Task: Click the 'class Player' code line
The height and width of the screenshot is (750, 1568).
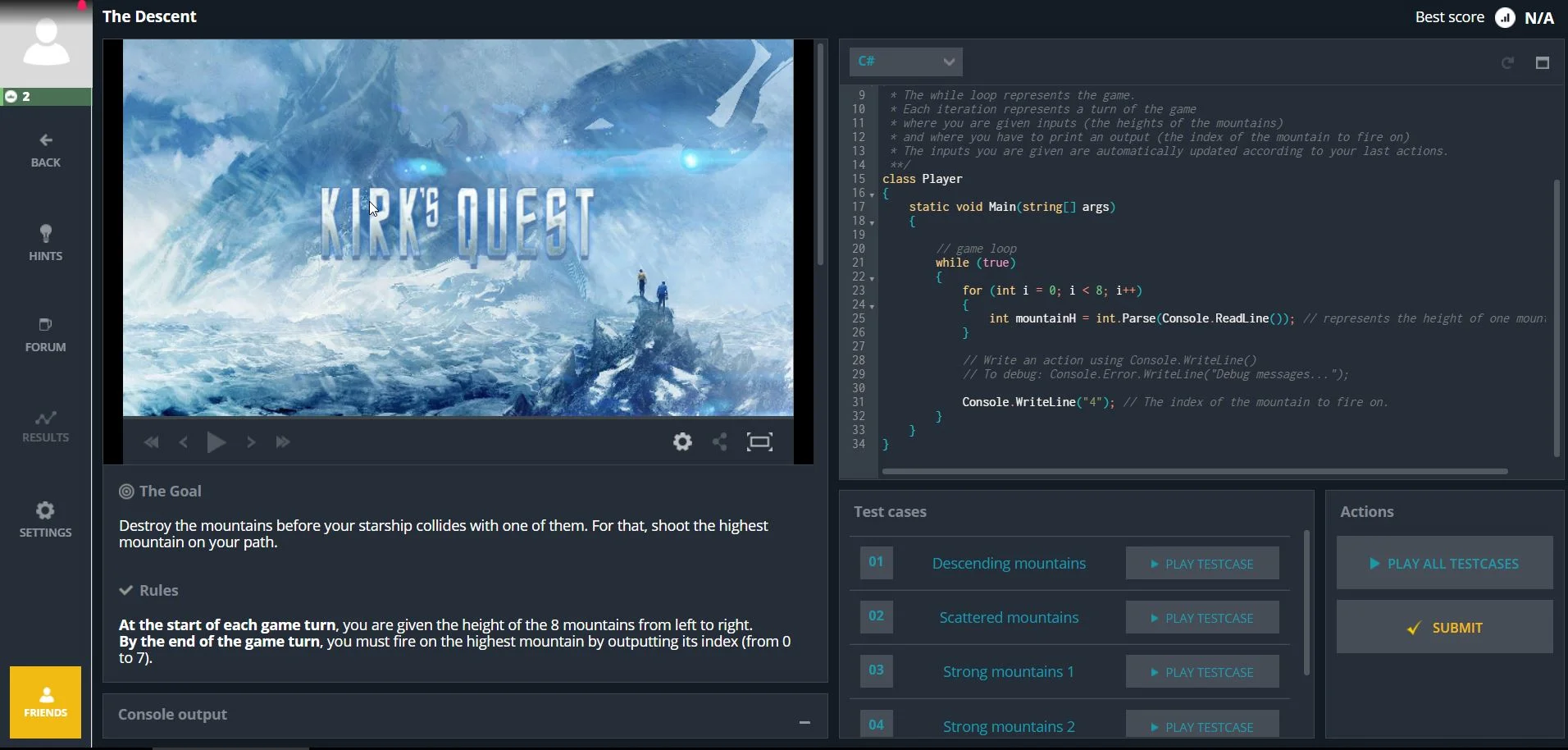Action: coord(923,179)
